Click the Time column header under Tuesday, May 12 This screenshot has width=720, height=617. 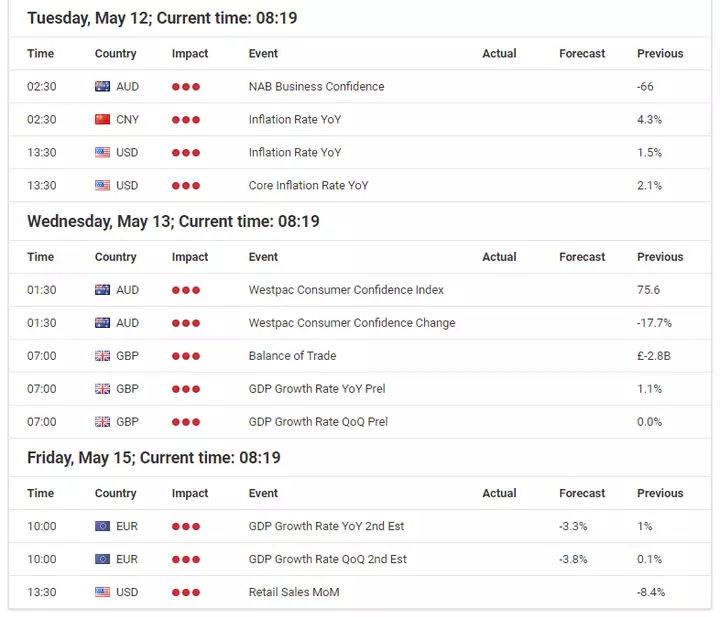tap(40, 53)
